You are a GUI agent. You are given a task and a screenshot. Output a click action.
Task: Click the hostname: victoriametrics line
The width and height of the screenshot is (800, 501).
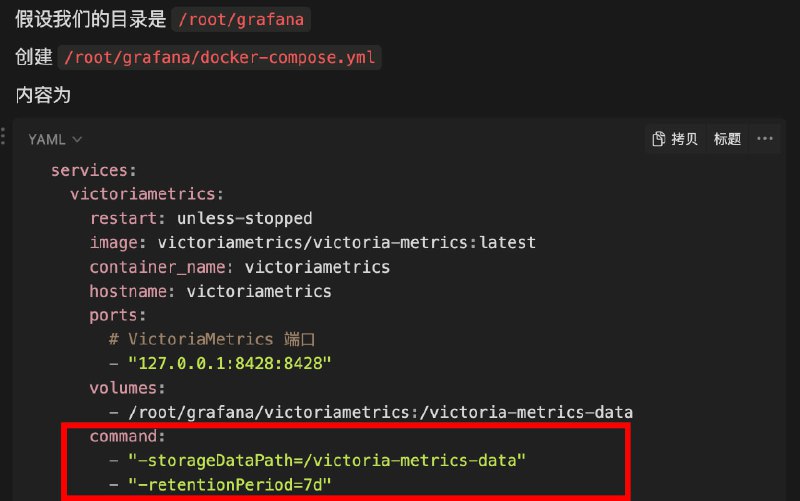pyautogui.click(x=211, y=291)
